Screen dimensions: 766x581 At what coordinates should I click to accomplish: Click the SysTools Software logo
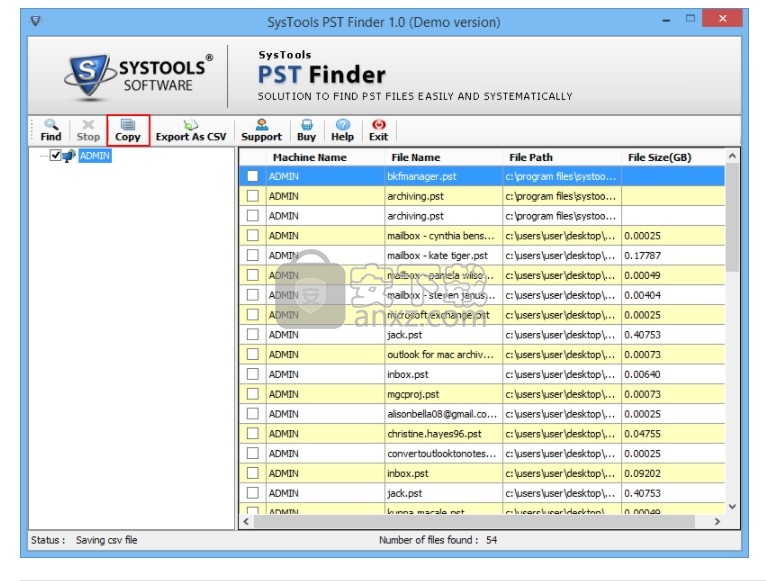click(139, 77)
